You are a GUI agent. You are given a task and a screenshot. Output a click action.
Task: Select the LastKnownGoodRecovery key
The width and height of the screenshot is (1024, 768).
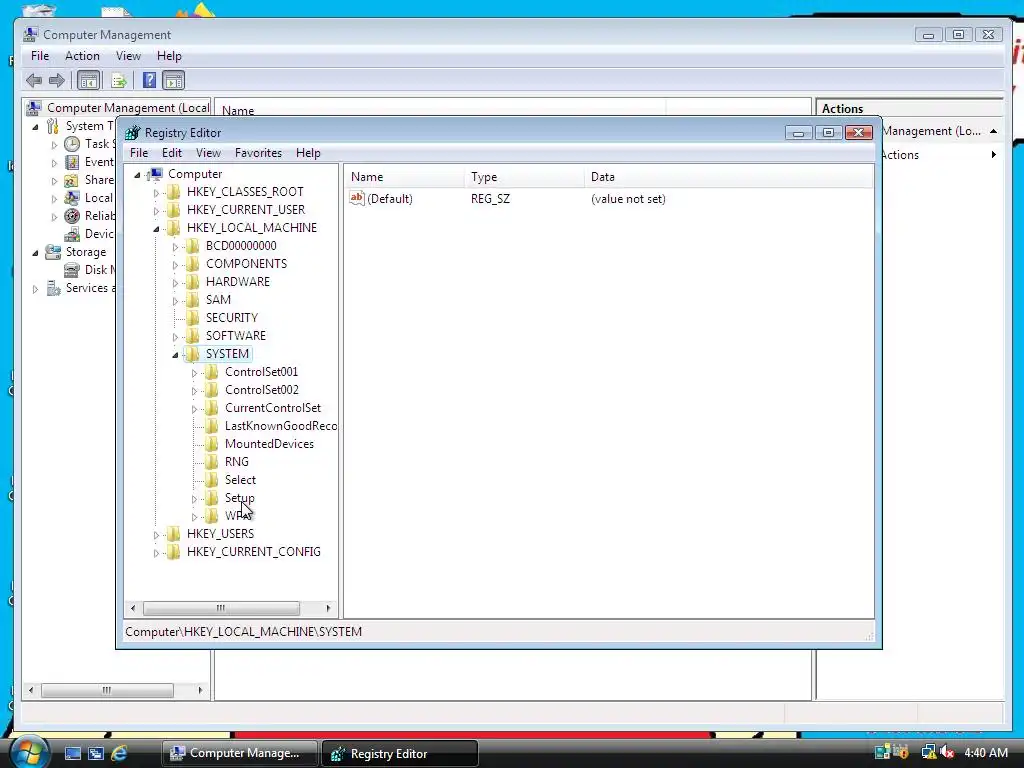(280, 426)
